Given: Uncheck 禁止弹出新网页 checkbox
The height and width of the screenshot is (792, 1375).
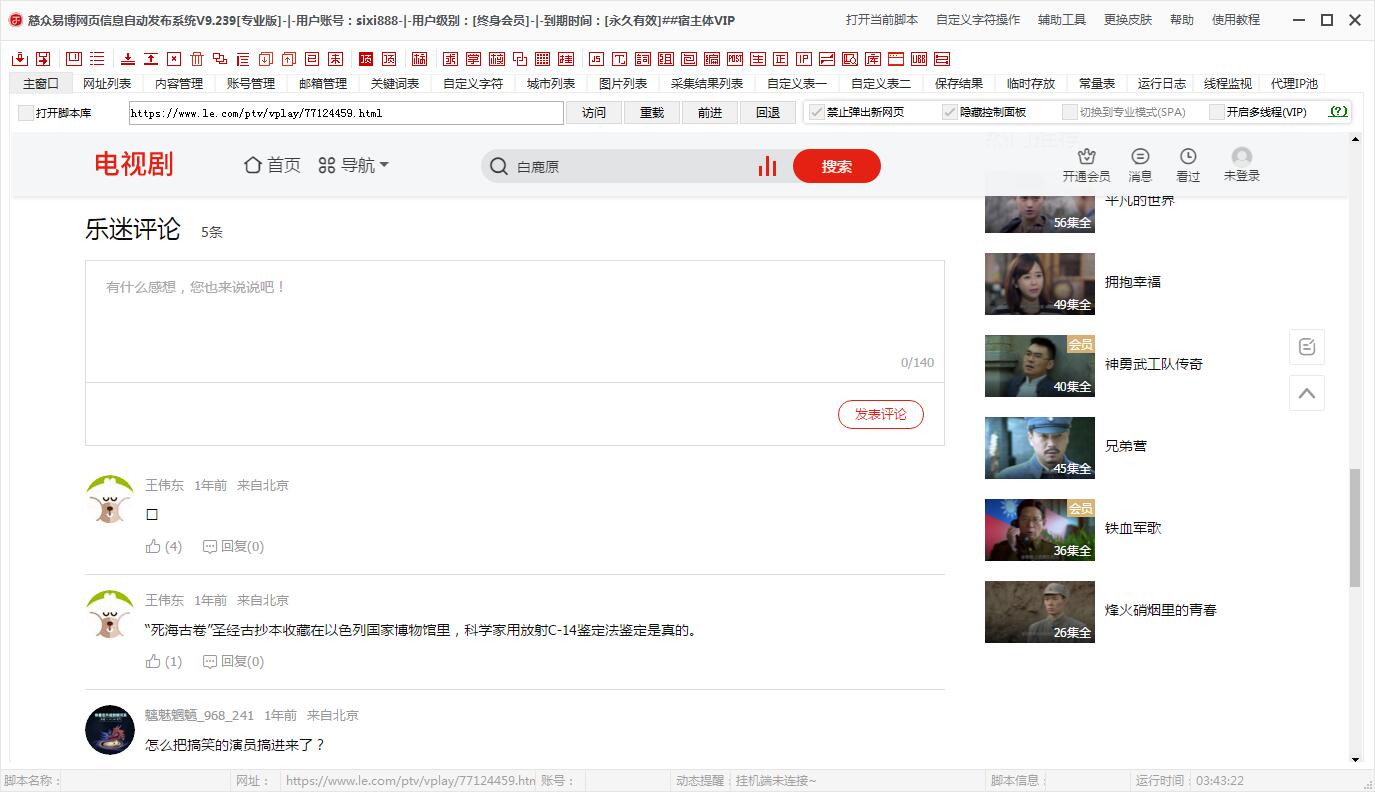Looking at the screenshot, I should pos(816,112).
